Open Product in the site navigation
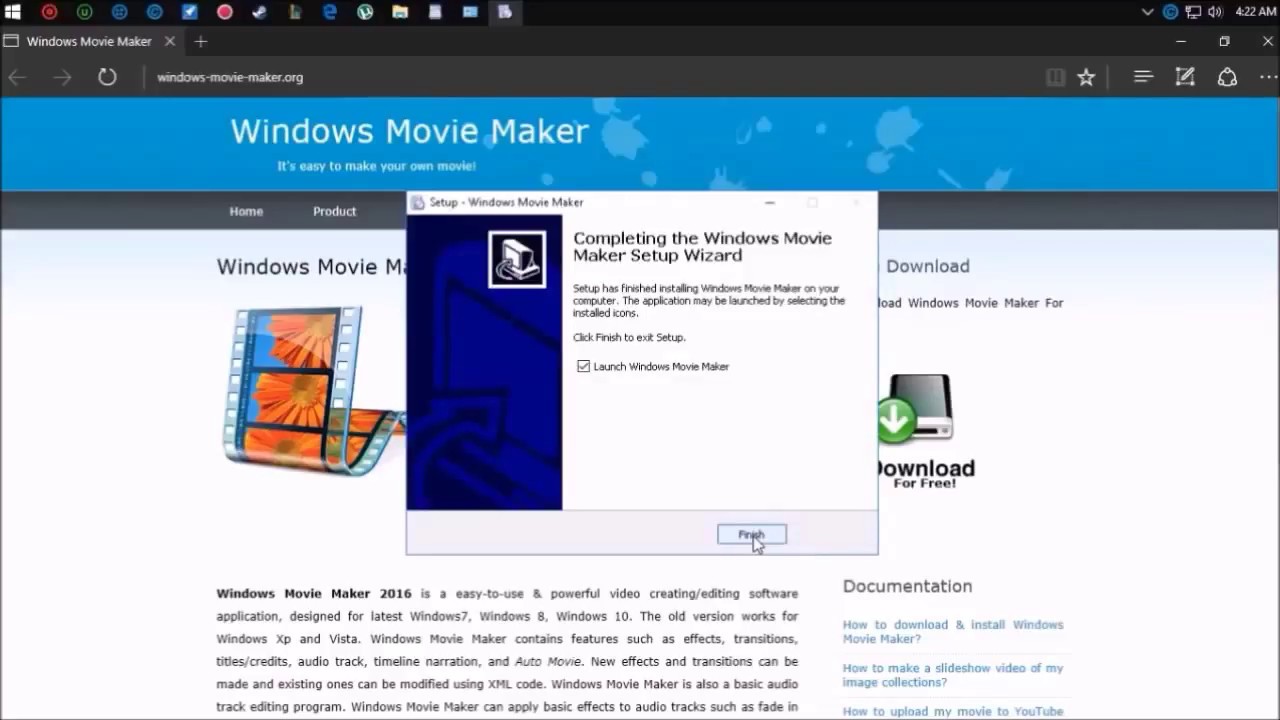Image resolution: width=1280 pixels, height=720 pixels. point(334,211)
